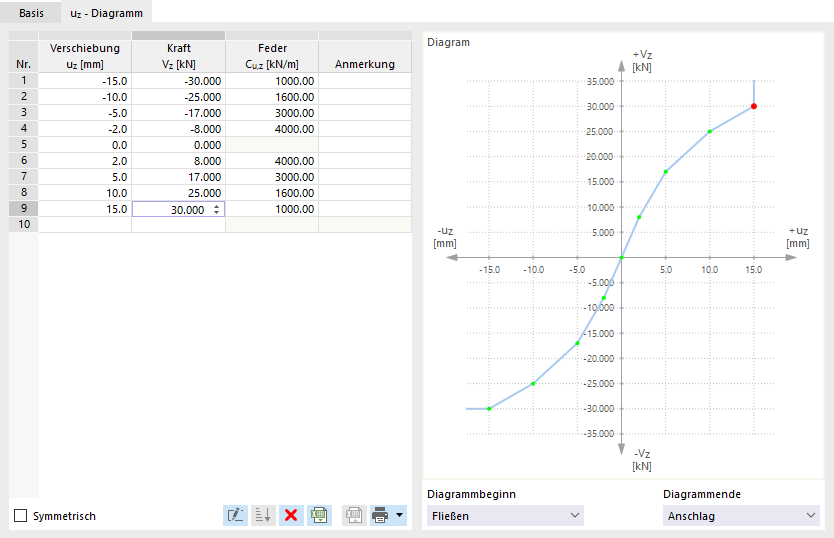
Task: Select spring cell 3000.00 in row 7
Action: 272,177
